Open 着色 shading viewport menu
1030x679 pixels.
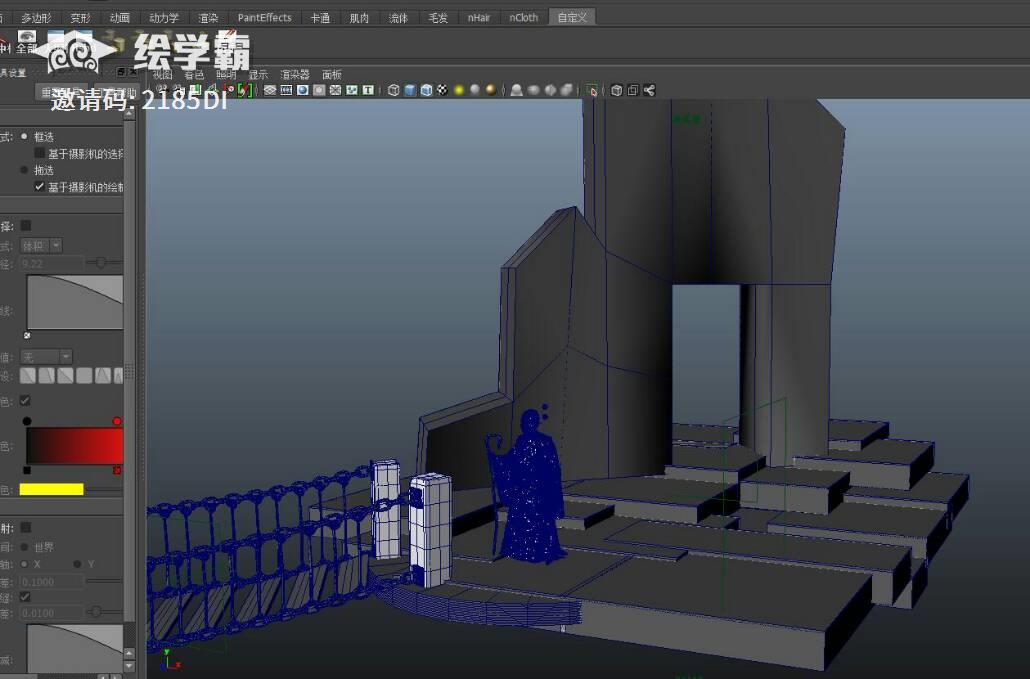point(194,74)
